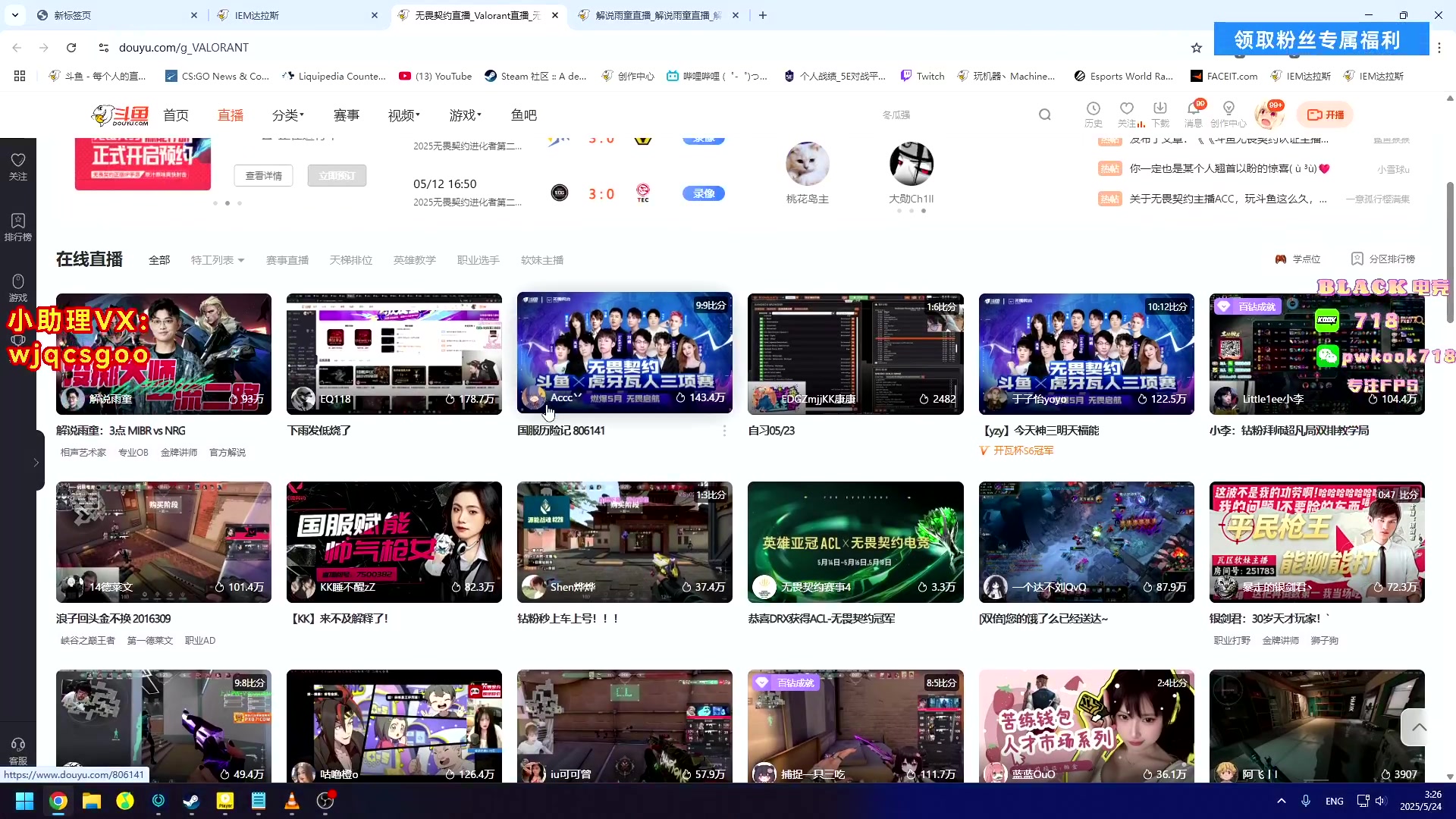Reload the page with refresh icon

71,48
